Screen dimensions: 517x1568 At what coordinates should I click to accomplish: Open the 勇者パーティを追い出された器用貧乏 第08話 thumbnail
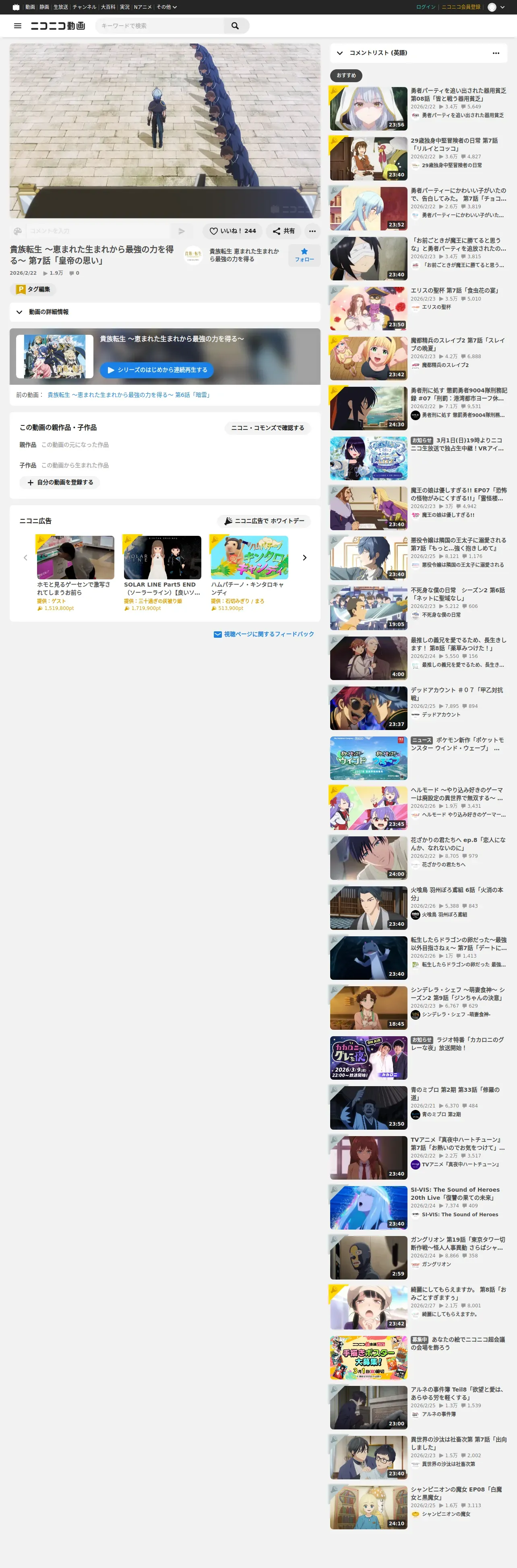tap(368, 108)
